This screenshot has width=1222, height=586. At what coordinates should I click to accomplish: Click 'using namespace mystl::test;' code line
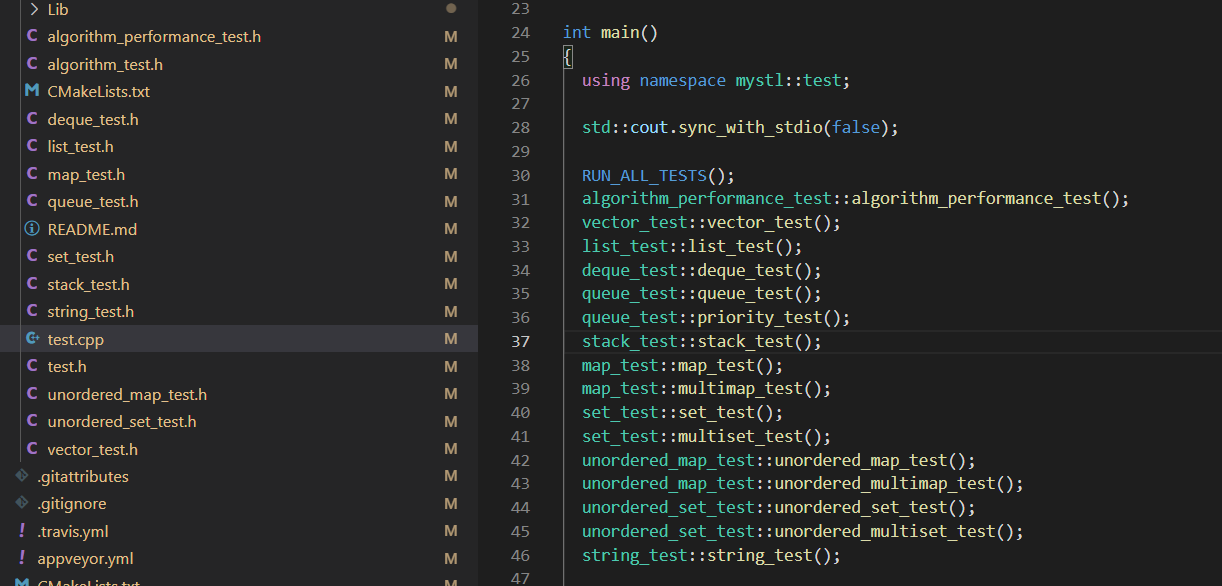(716, 80)
